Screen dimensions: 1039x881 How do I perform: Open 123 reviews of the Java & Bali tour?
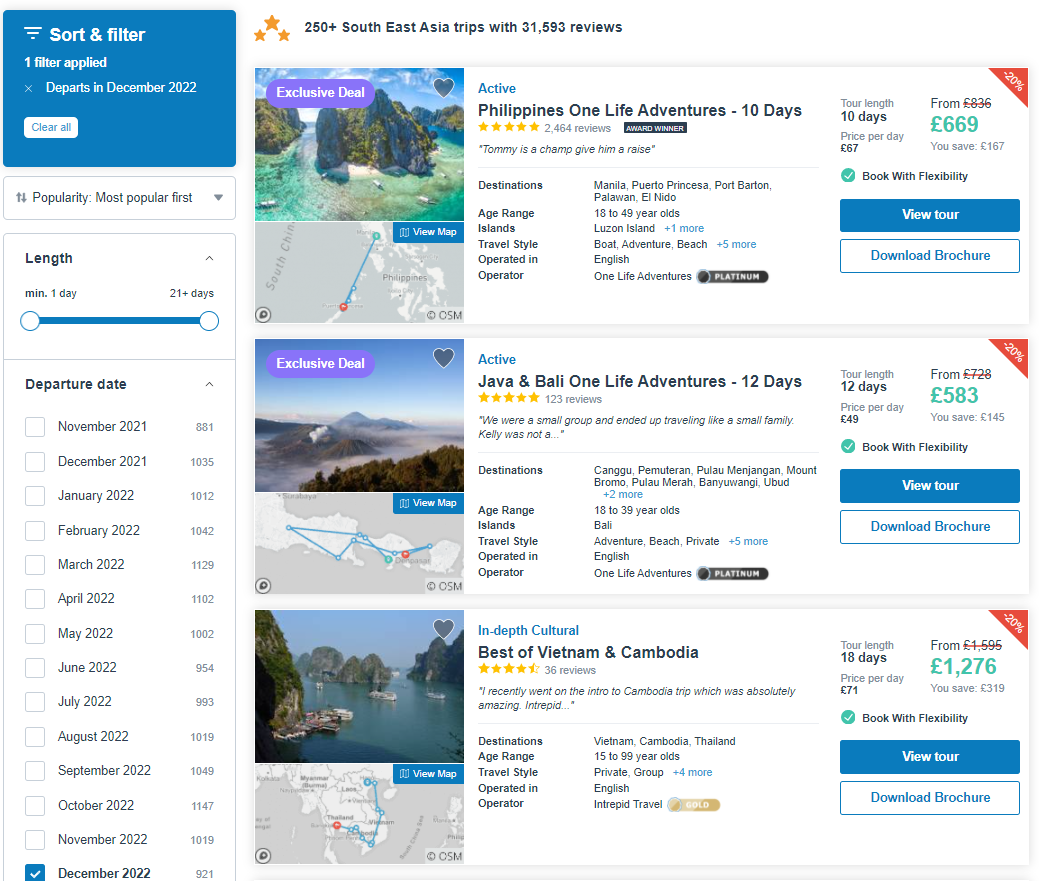click(x=573, y=399)
